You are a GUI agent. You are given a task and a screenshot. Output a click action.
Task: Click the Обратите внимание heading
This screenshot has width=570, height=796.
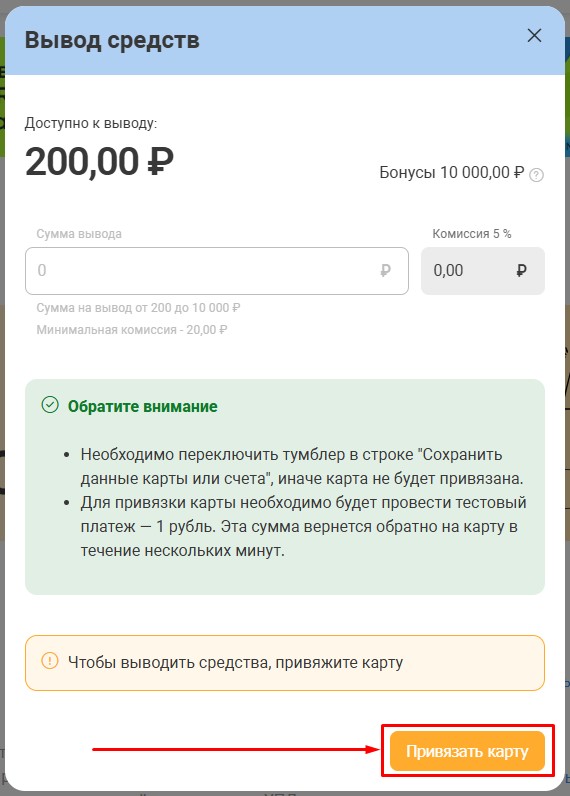[143, 406]
